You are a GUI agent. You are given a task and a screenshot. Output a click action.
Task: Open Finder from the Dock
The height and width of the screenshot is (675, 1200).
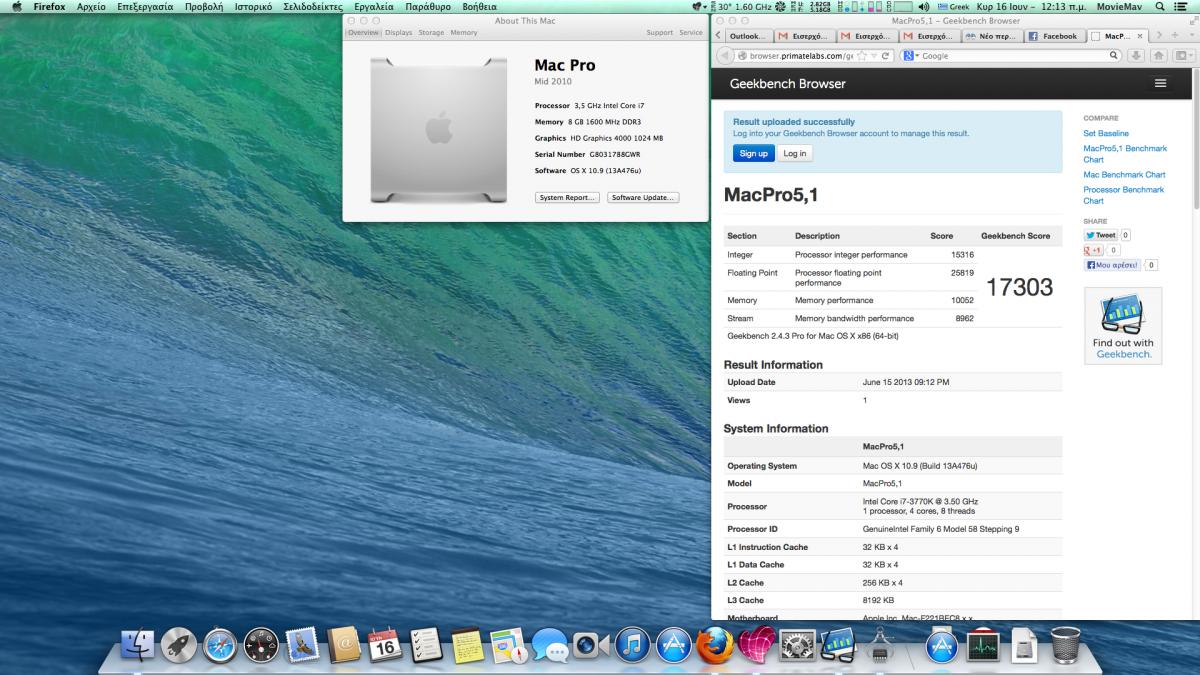point(137,645)
